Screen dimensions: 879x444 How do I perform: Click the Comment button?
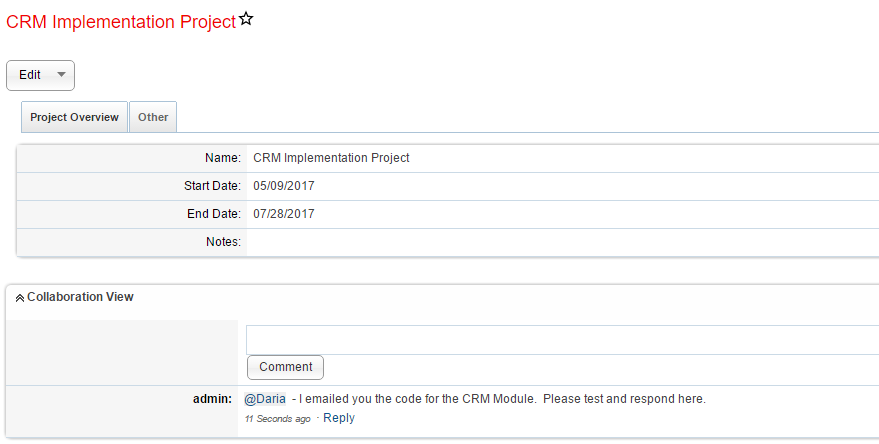285,367
